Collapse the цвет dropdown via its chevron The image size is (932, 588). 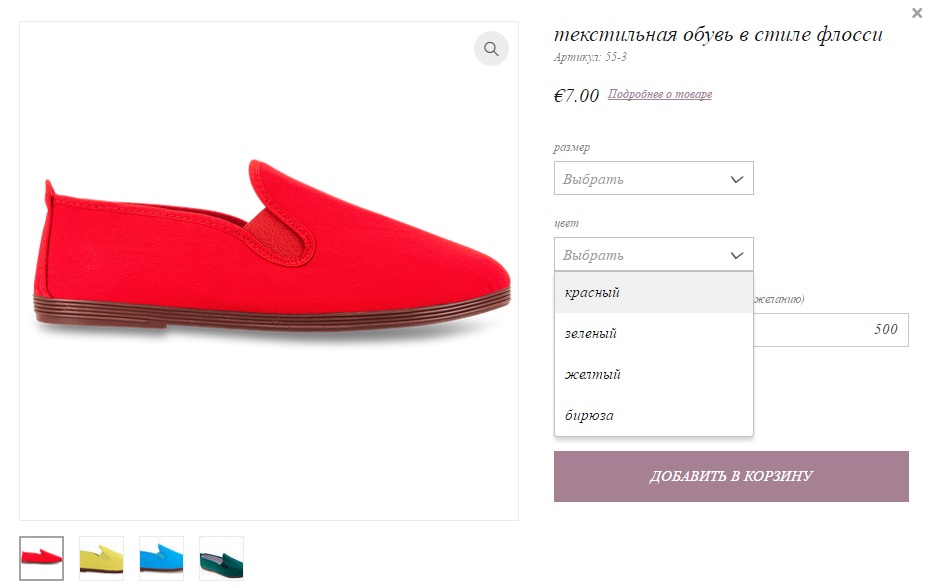pyautogui.click(x=736, y=255)
